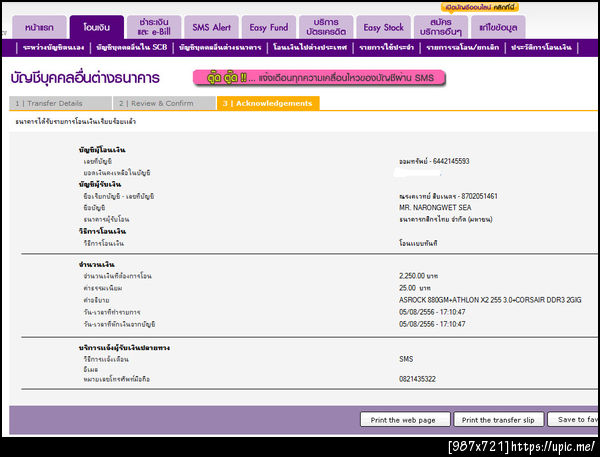Open รายการใช้ประจำ submenu

coord(386,47)
